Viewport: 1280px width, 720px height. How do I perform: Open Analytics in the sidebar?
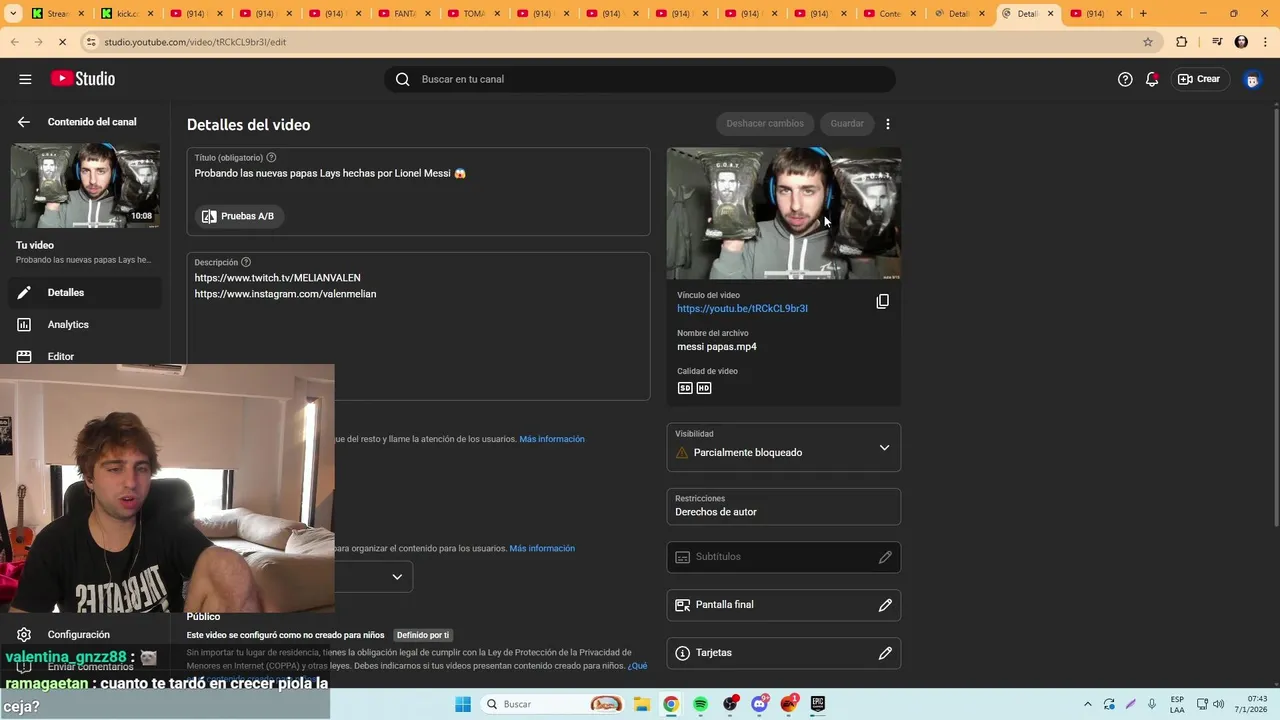(x=85, y=324)
